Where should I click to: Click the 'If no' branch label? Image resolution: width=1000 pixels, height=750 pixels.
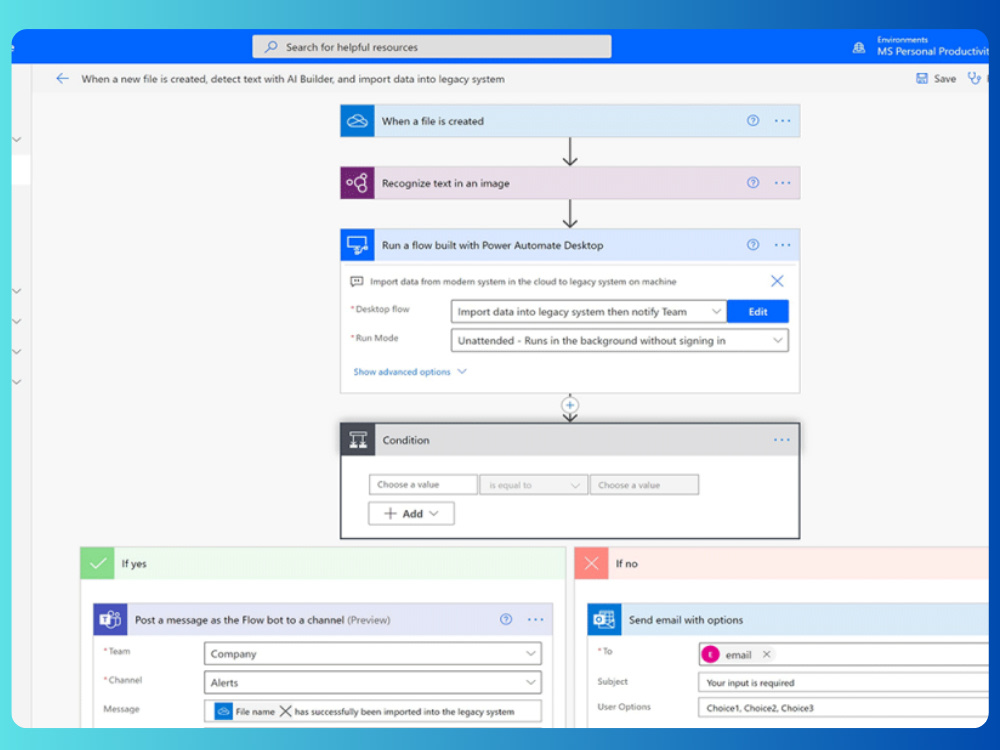point(626,564)
